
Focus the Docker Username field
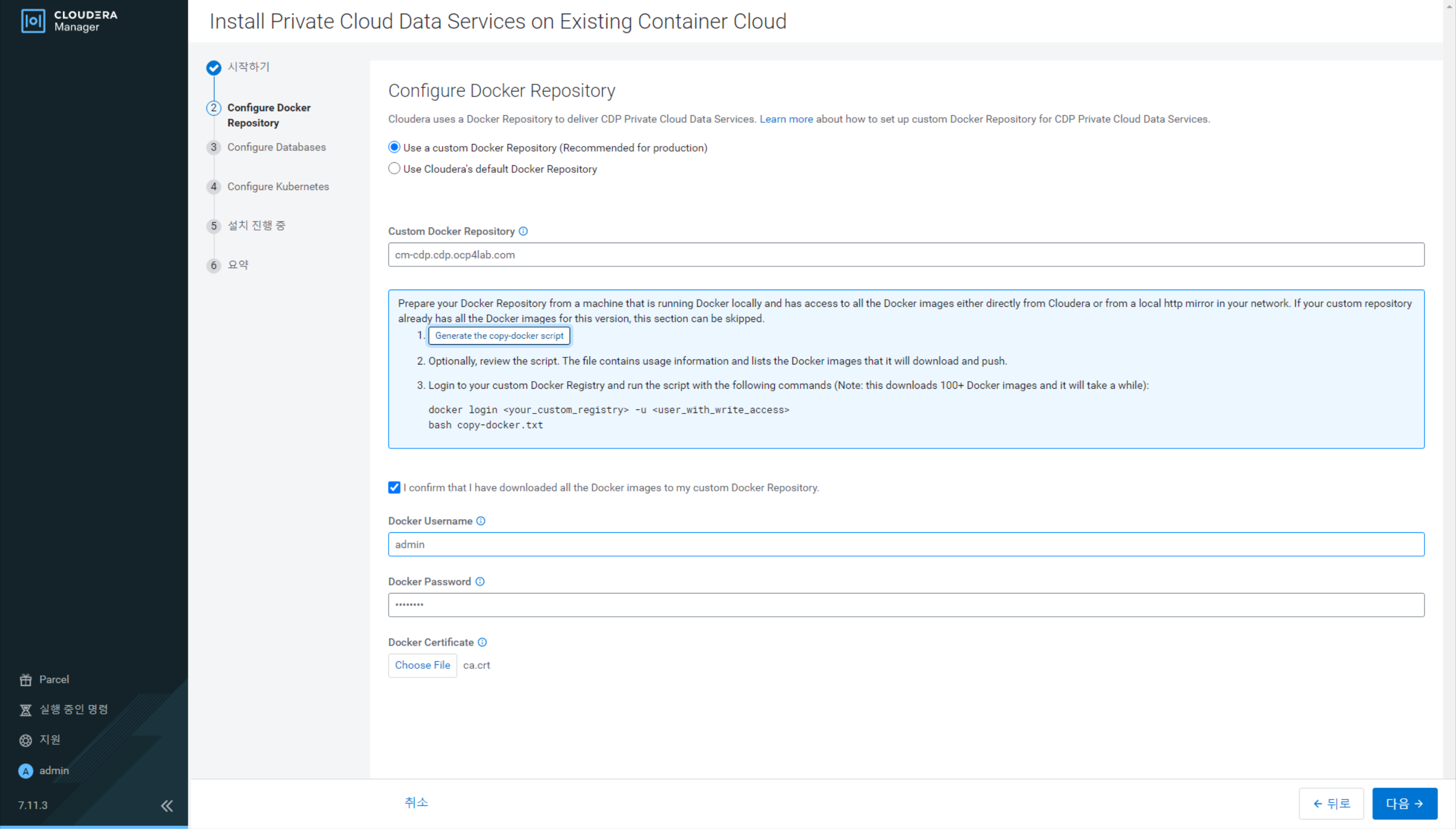click(906, 544)
